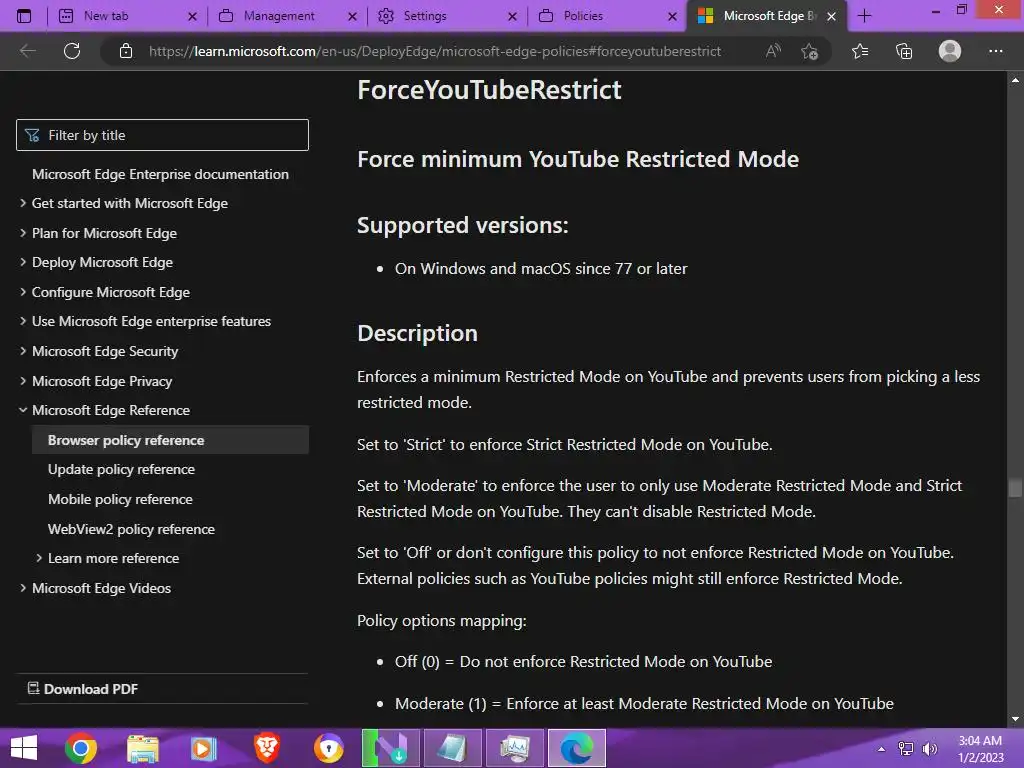Click the Supported versions heading
Viewport: 1024px width, 768px height.
point(462,225)
